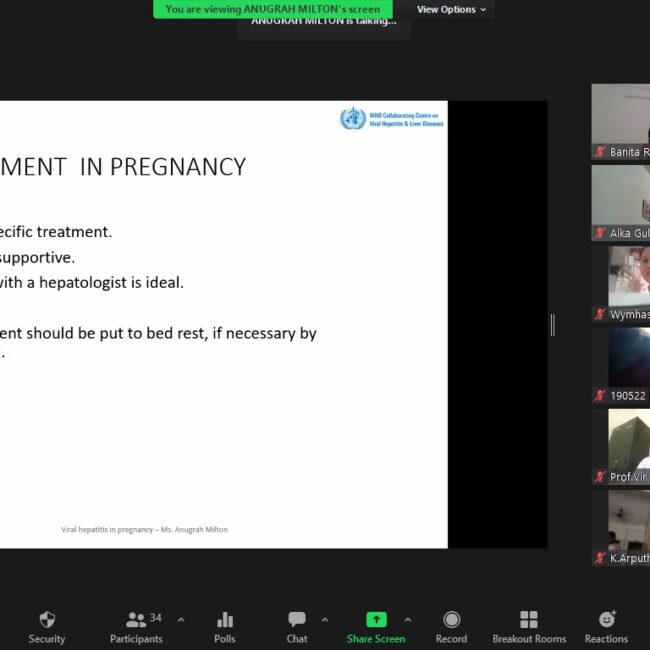Image resolution: width=650 pixels, height=650 pixels.
Task: Click the green screen-viewing notification banner
Action: (x=272, y=9)
